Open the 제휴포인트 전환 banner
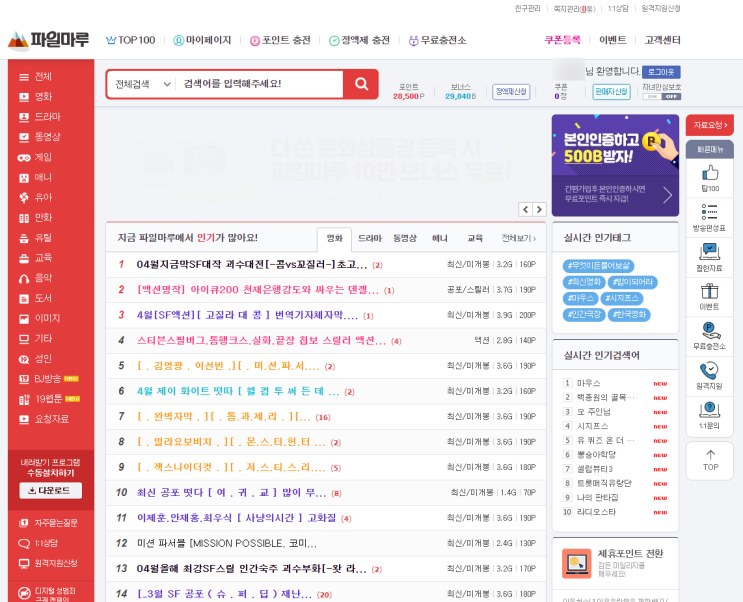Image resolution: width=743 pixels, height=602 pixels. [616, 563]
